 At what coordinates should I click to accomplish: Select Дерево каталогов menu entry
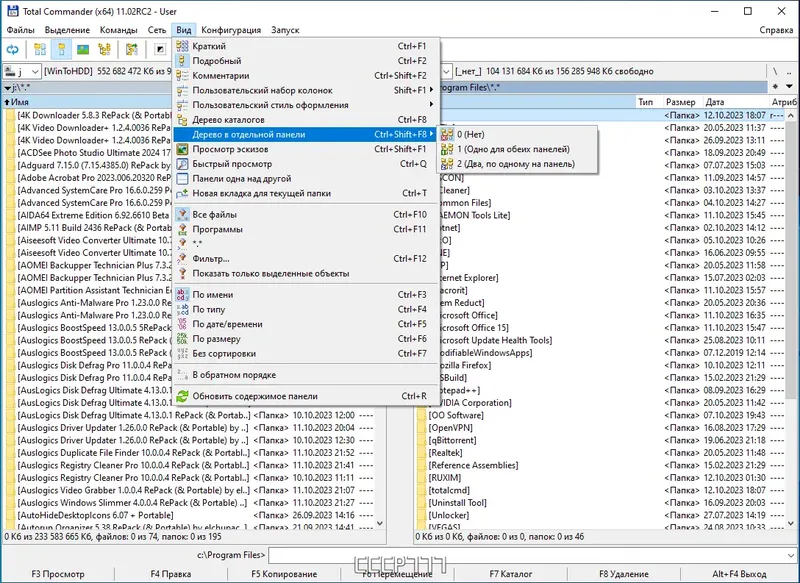(x=306, y=120)
